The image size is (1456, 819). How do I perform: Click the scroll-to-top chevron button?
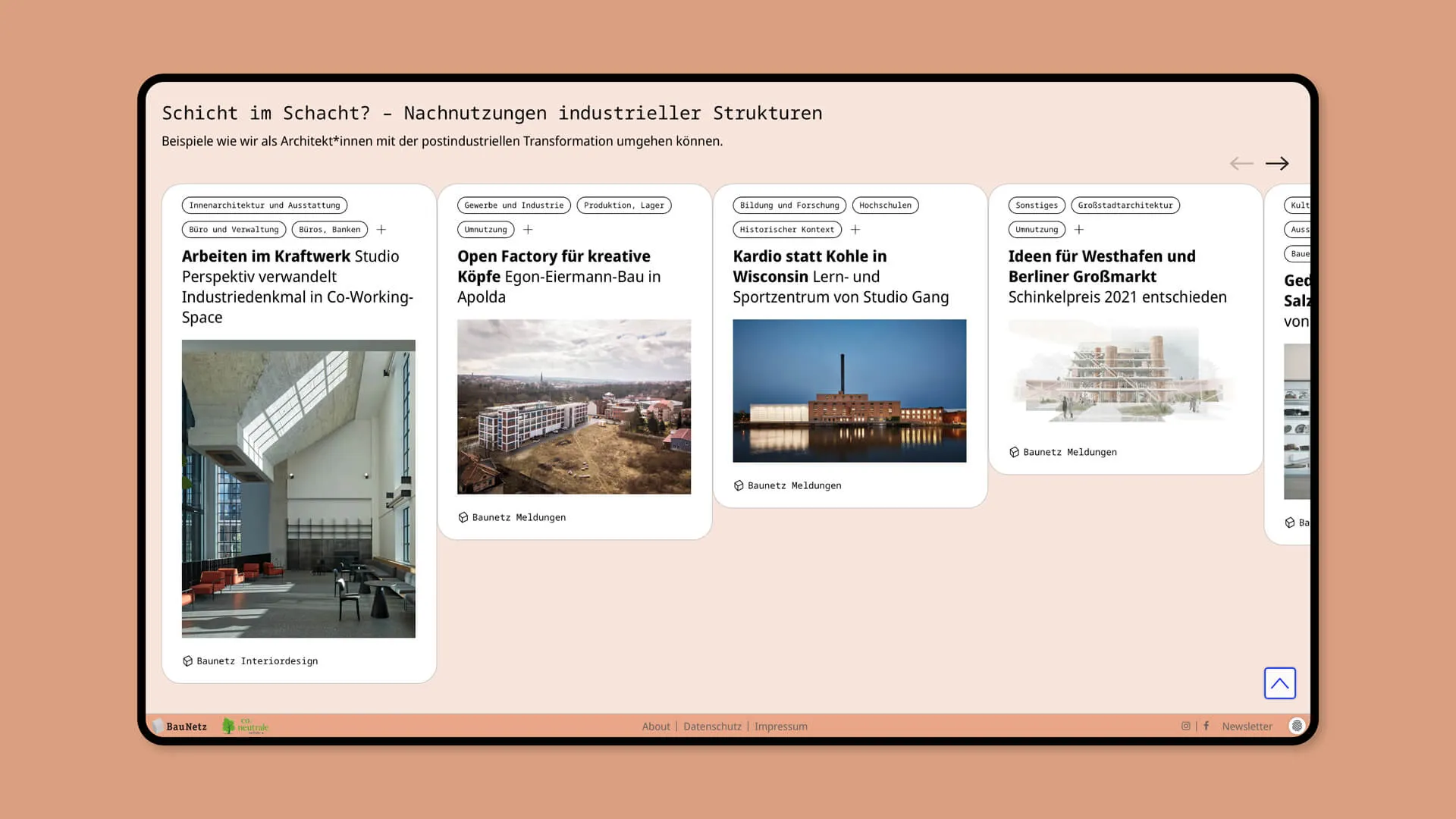[x=1280, y=683]
